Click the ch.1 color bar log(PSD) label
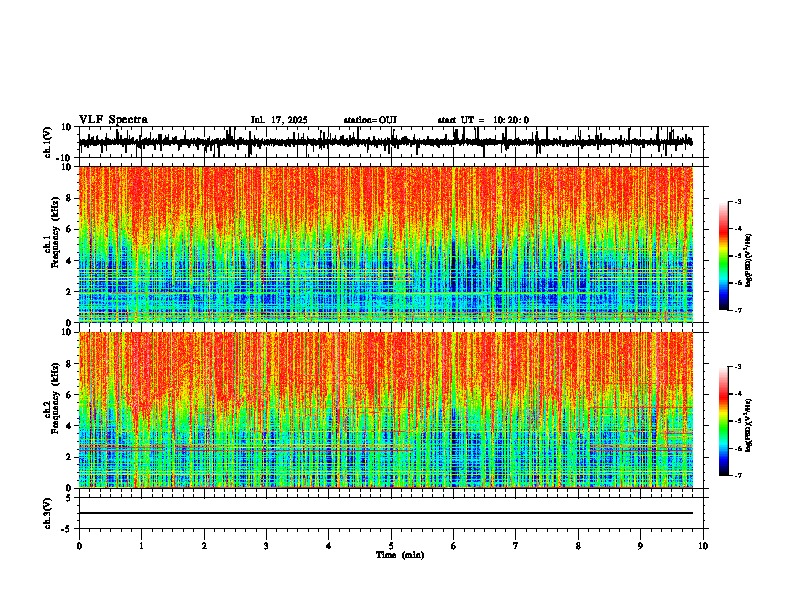The height and width of the screenshot is (612, 792). (749, 261)
